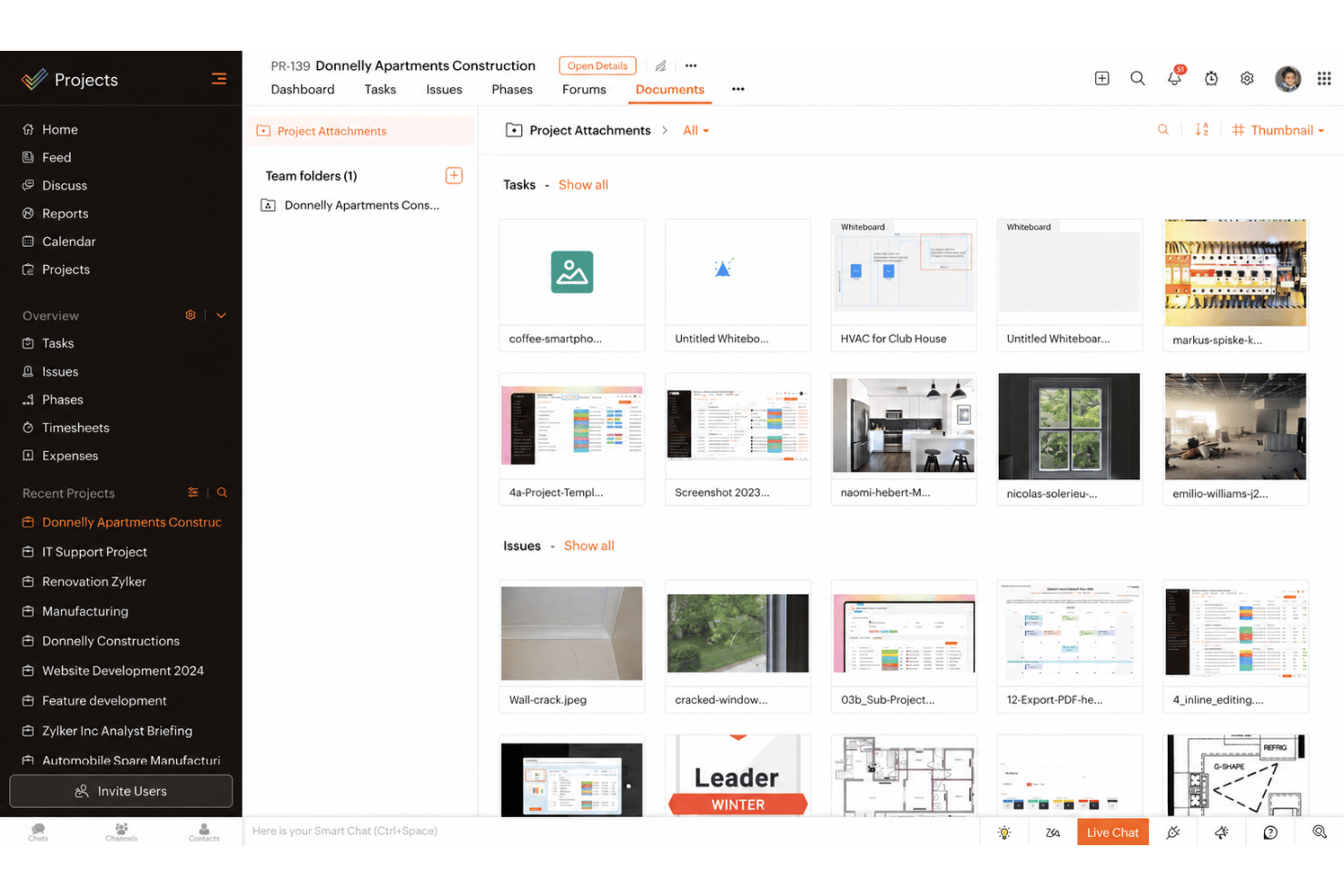The height and width of the screenshot is (896, 1344).
Task: Search documents with orange magnifier icon
Action: [x=1162, y=130]
